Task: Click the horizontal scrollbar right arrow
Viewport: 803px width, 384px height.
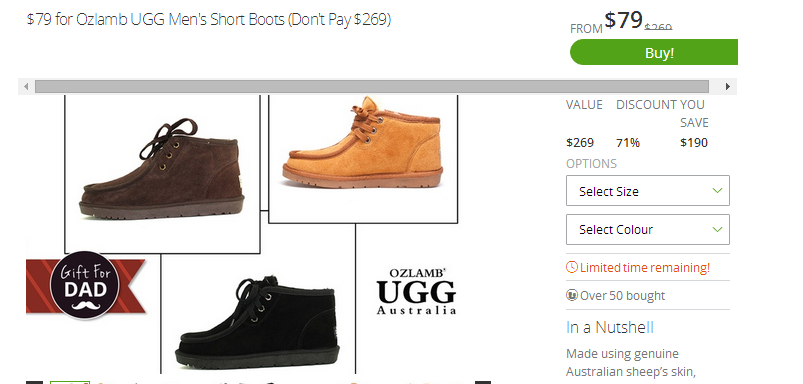Action: 727,87
